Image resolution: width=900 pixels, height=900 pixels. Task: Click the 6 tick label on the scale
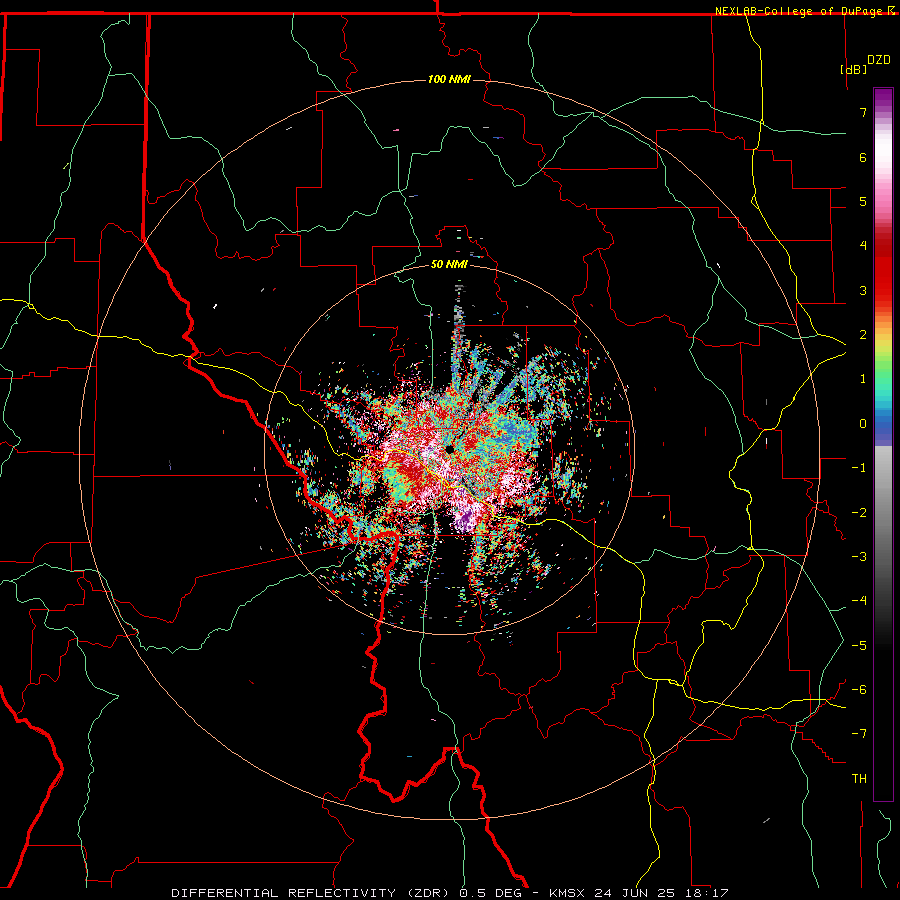863,157
